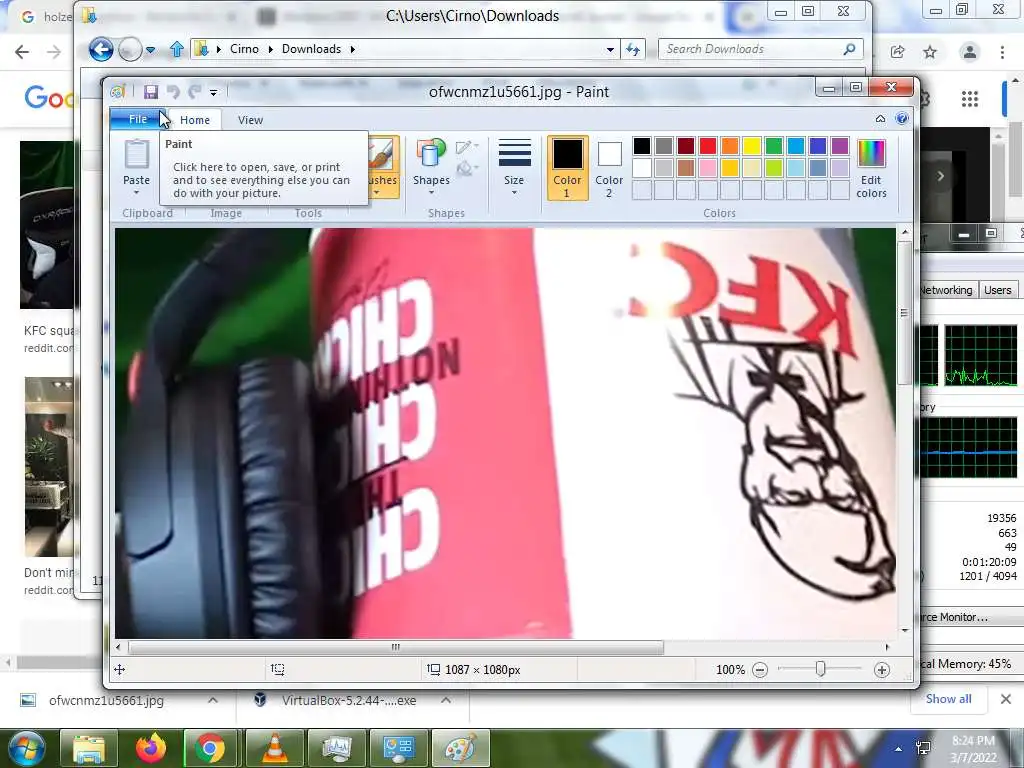Open Firefox from the taskbar
Viewport: 1024px width, 768px height.
coord(151,748)
